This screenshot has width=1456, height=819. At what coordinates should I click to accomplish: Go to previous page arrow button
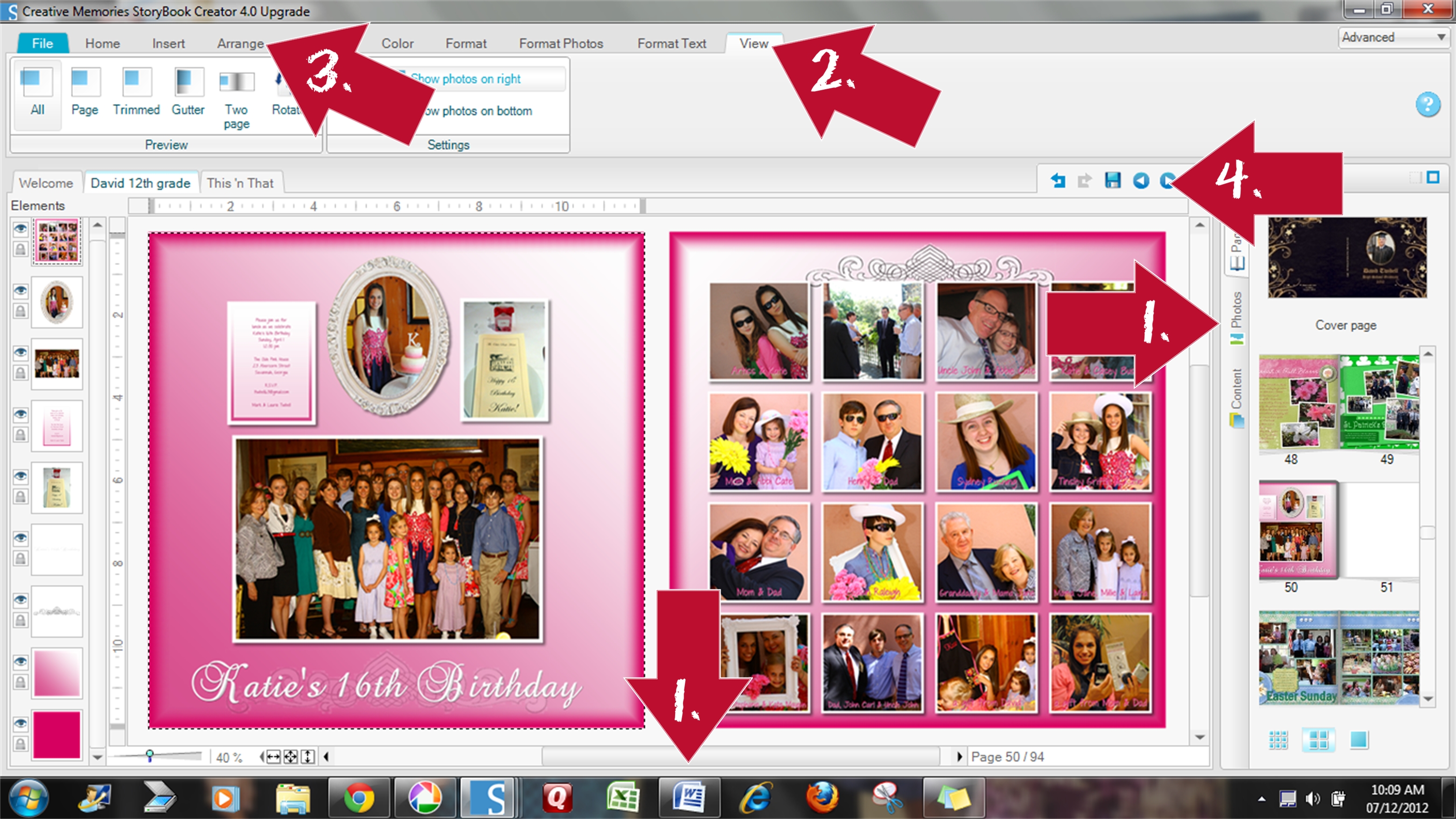[1141, 180]
